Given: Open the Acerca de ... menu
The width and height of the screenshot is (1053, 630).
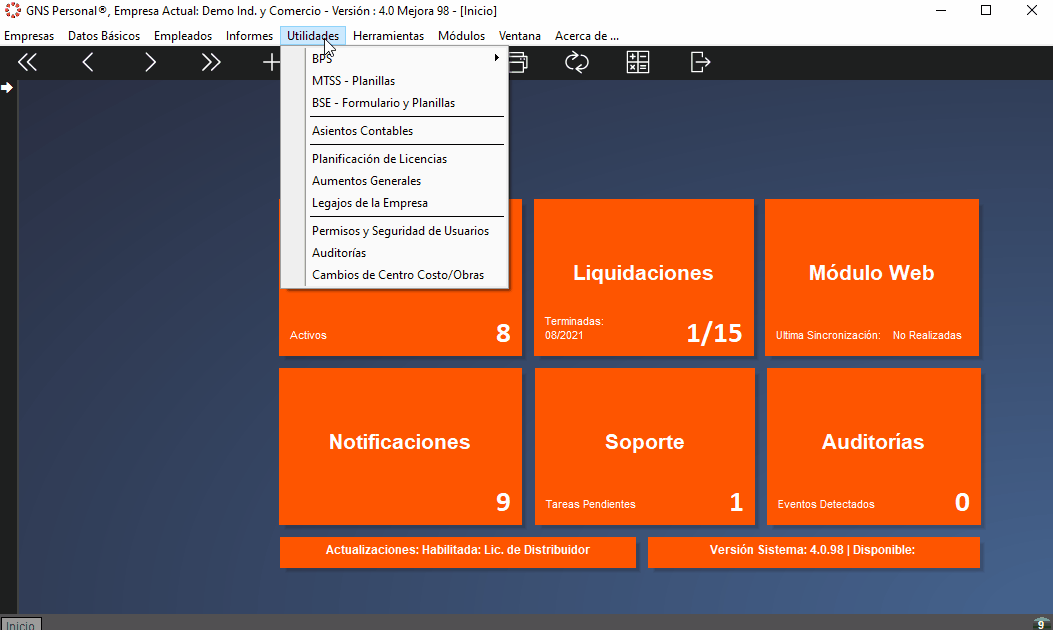Looking at the screenshot, I should [587, 36].
